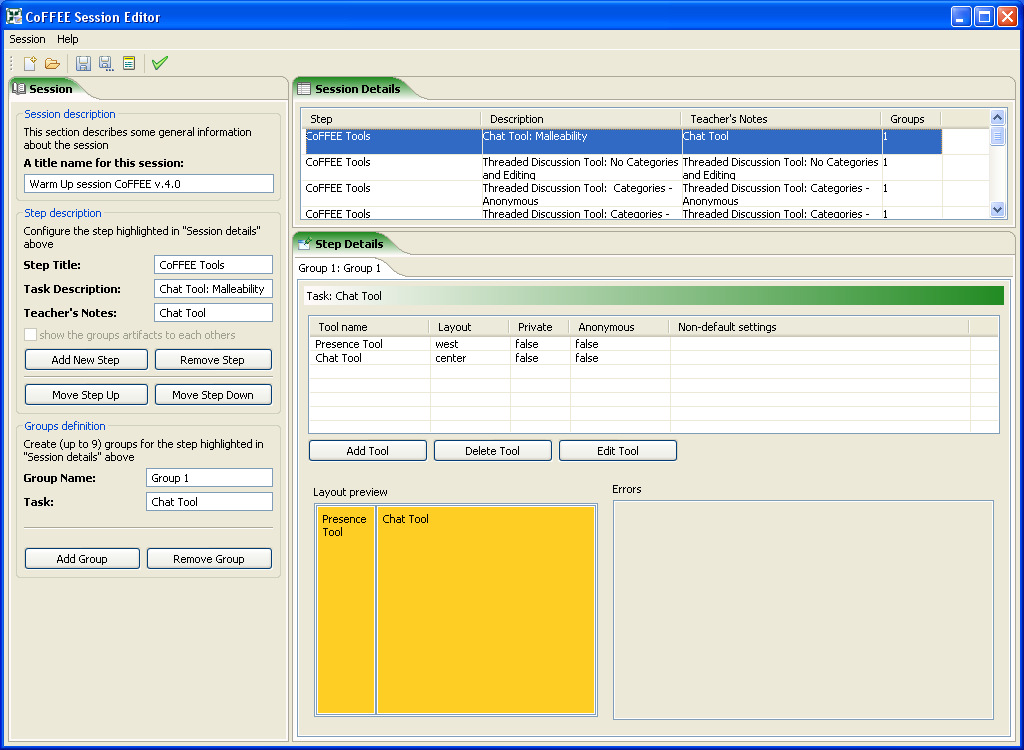Click the session list scrollbar thumb
The width and height of the screenshot is (1024, 750).
997,136
